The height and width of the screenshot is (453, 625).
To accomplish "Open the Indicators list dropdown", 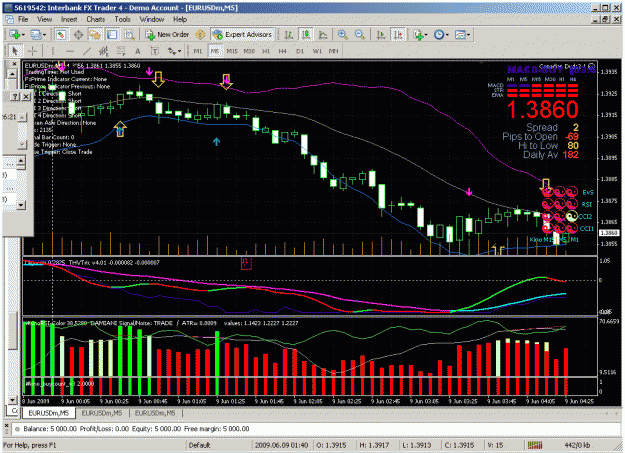I will 420,35.
